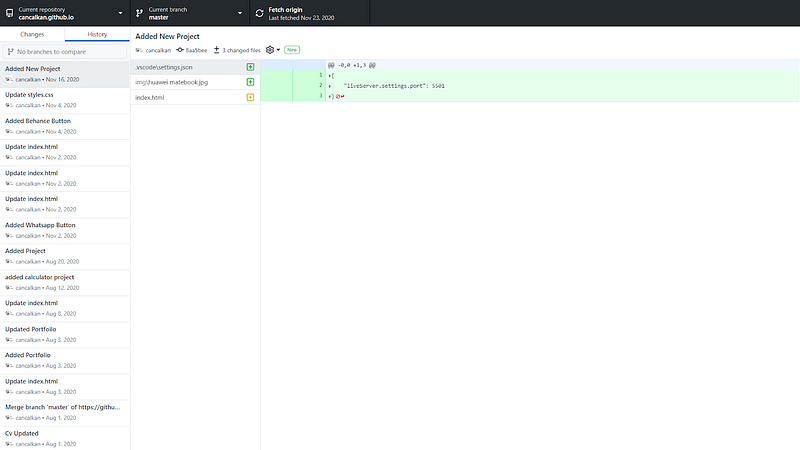Select the Update styles.css commit
Image resolution: width=800 pixels, height=450 pixels.
click(x=65, y=100)
